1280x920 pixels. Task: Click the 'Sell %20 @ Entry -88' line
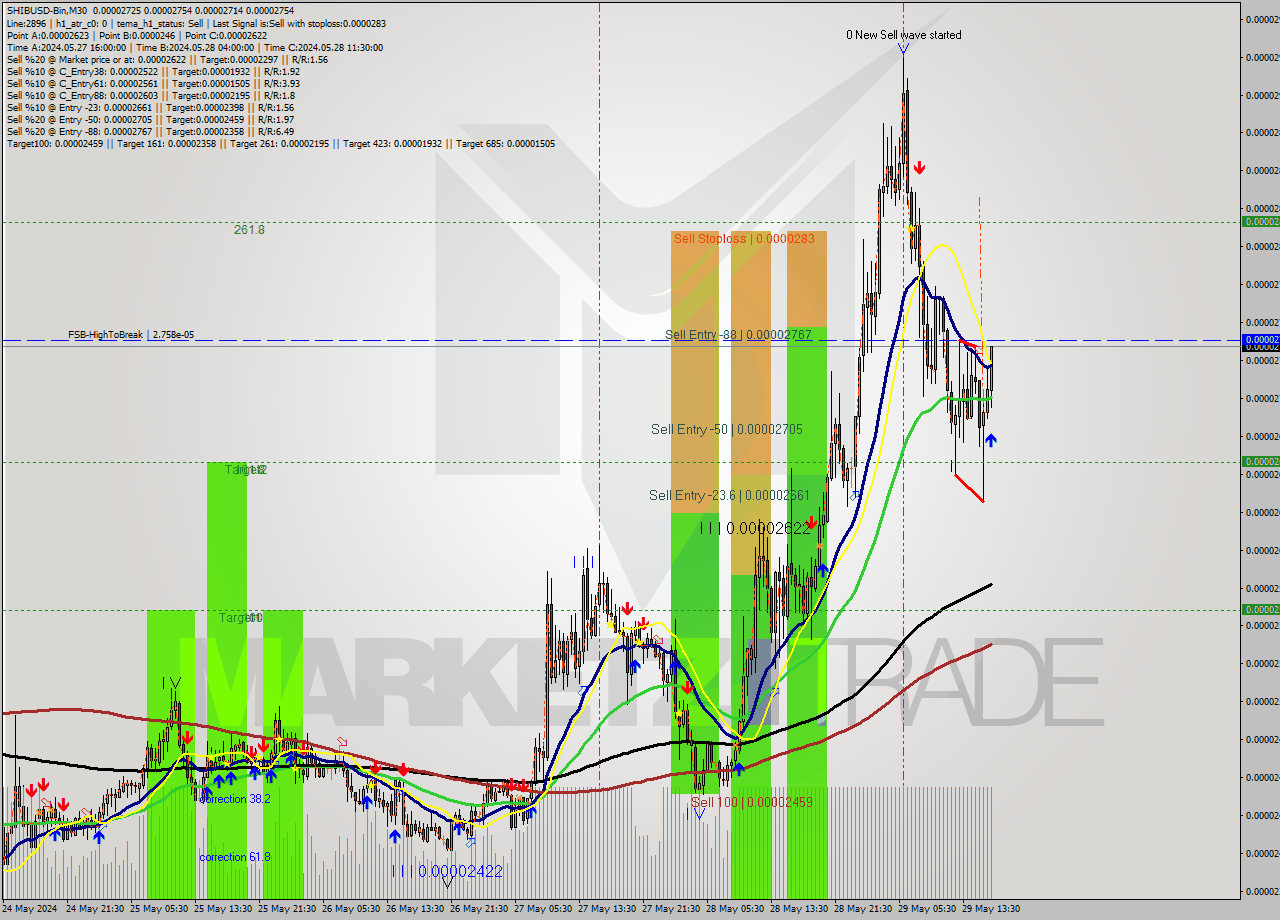[x=150, y=131]
